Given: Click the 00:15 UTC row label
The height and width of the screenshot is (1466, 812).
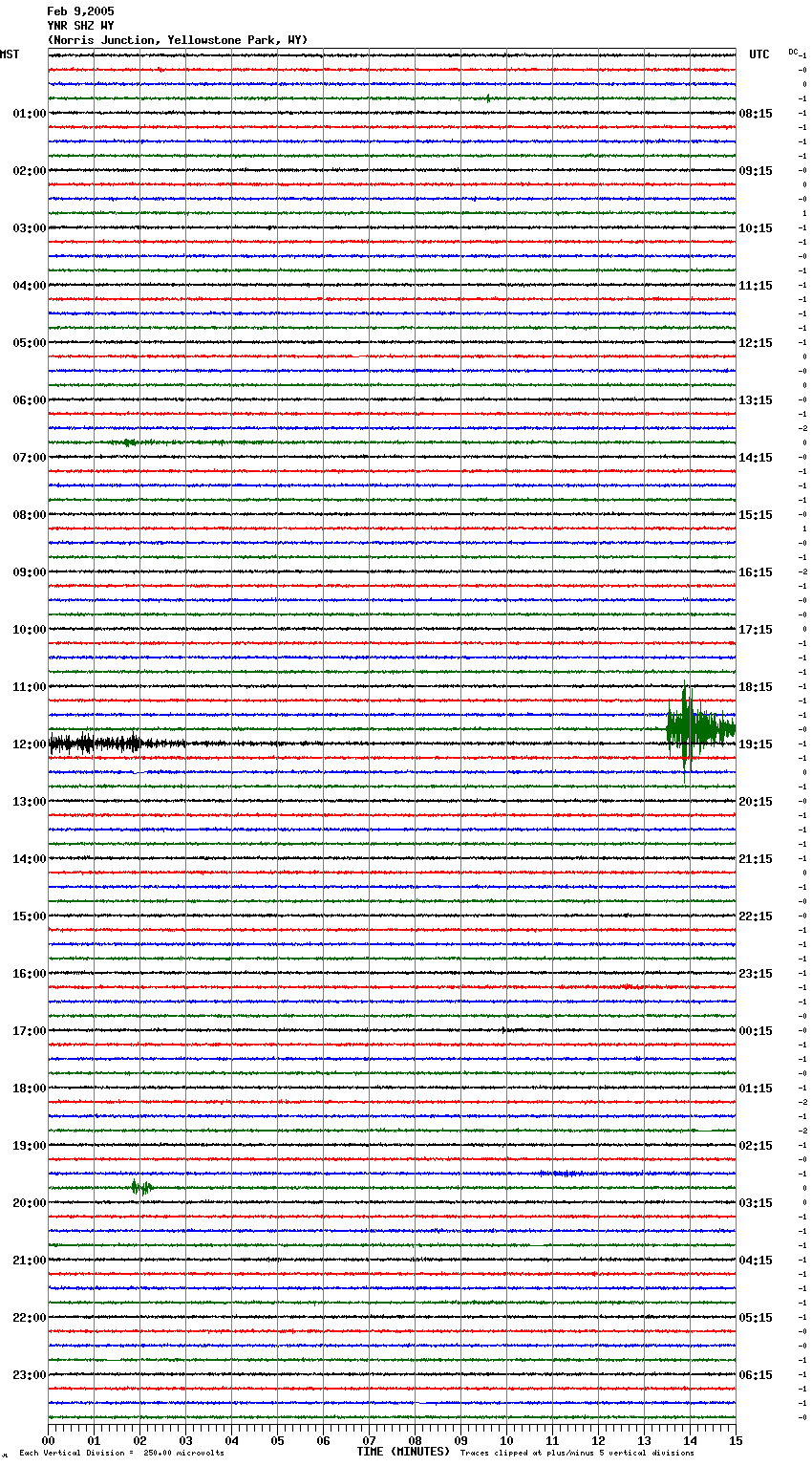Looking at the screenshot, I should coord(756,1031).
